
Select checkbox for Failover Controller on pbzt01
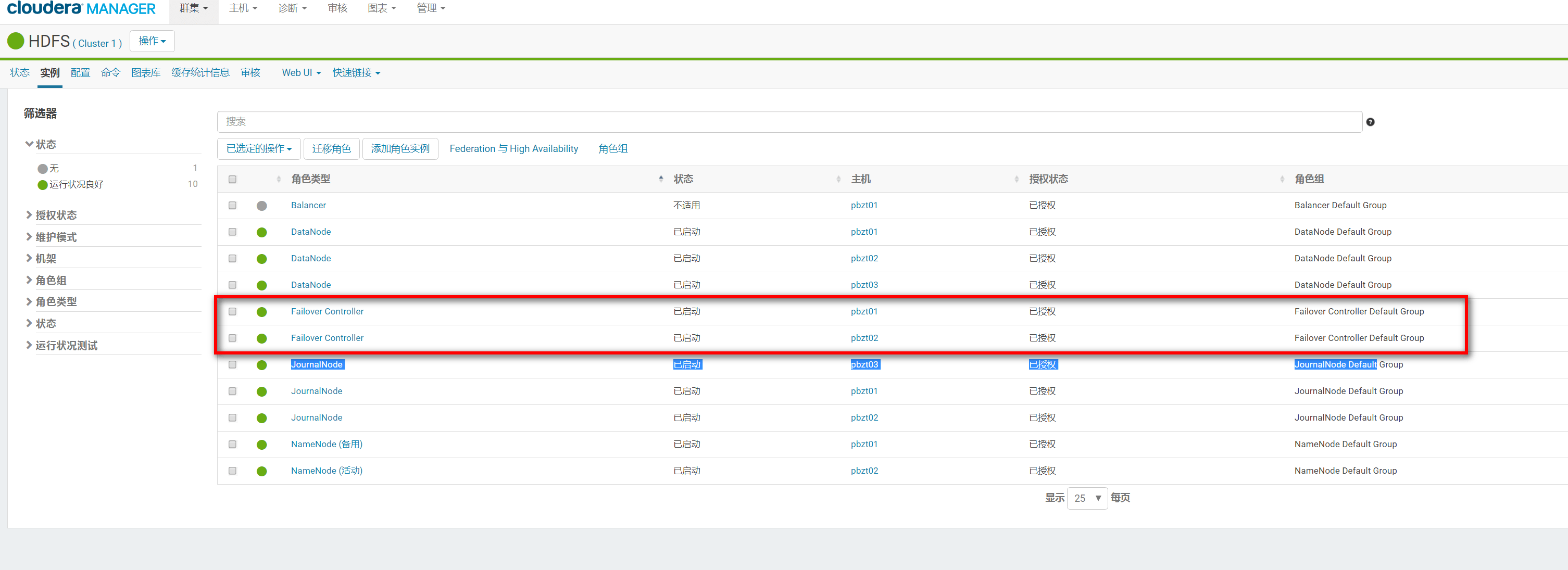point(233,311)
